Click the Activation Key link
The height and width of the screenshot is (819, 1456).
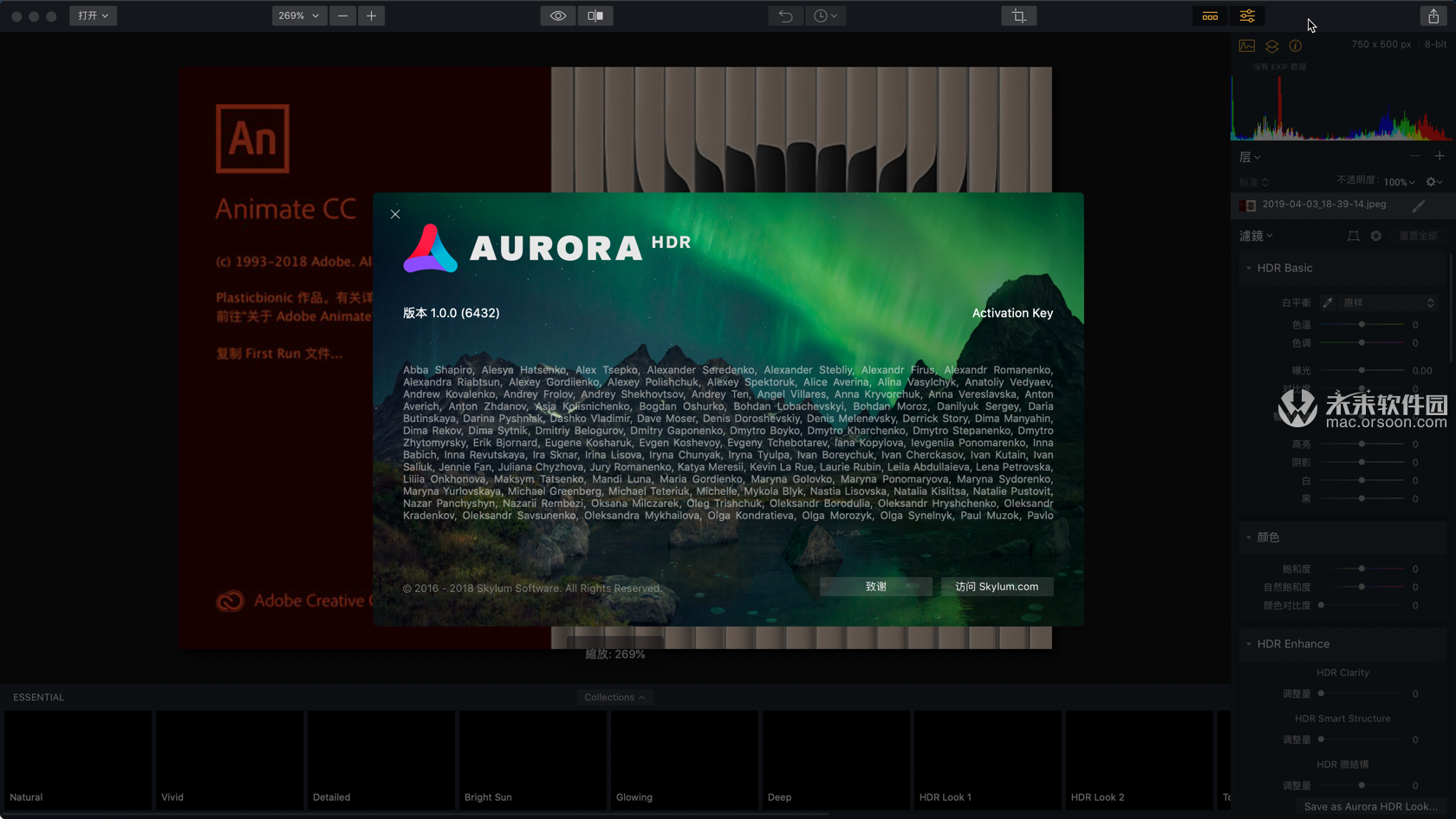[1012, 313]
